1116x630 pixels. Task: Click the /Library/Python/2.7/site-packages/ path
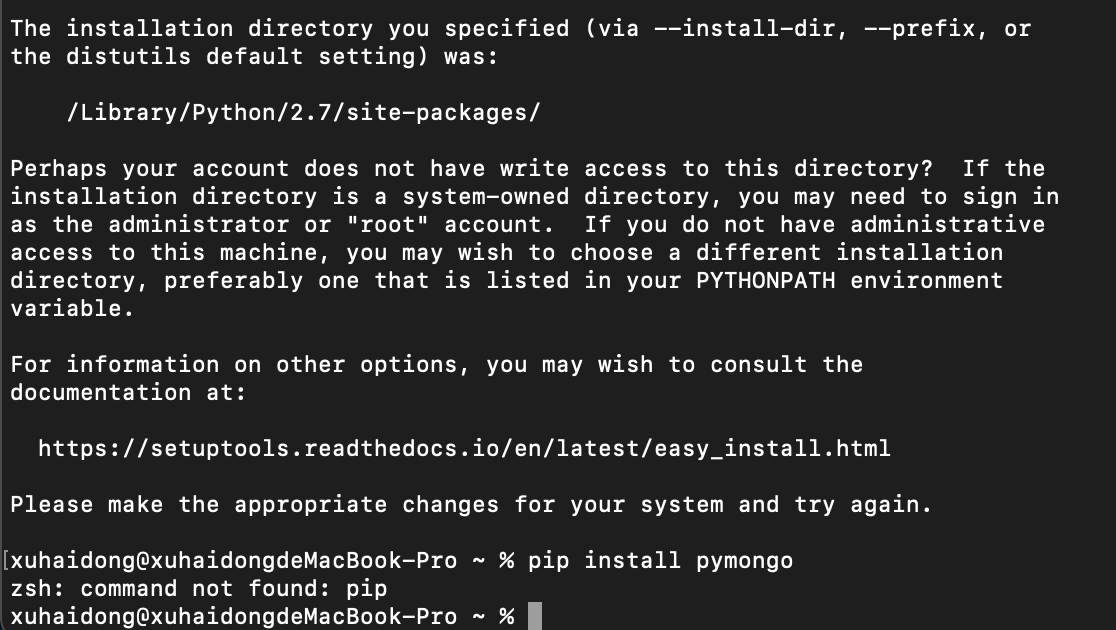pyautogui.click(x=303, y=112)
